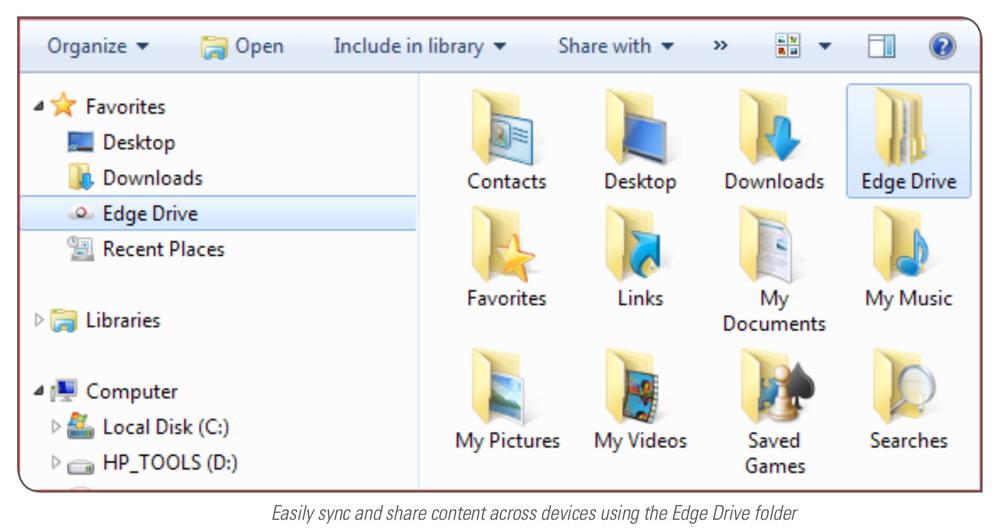Open the change view options dropdown arrow

click(x=825, y=47)
